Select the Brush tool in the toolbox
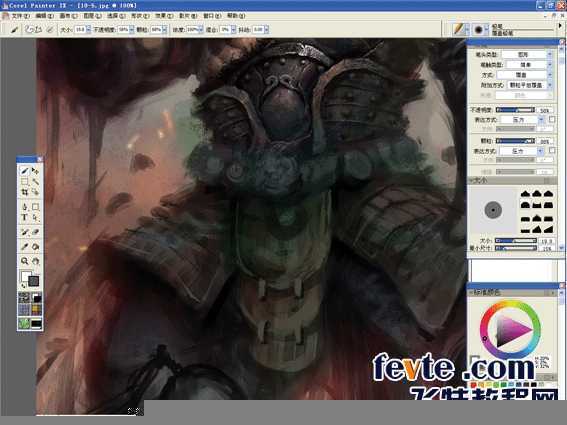 tap(24, 171)
